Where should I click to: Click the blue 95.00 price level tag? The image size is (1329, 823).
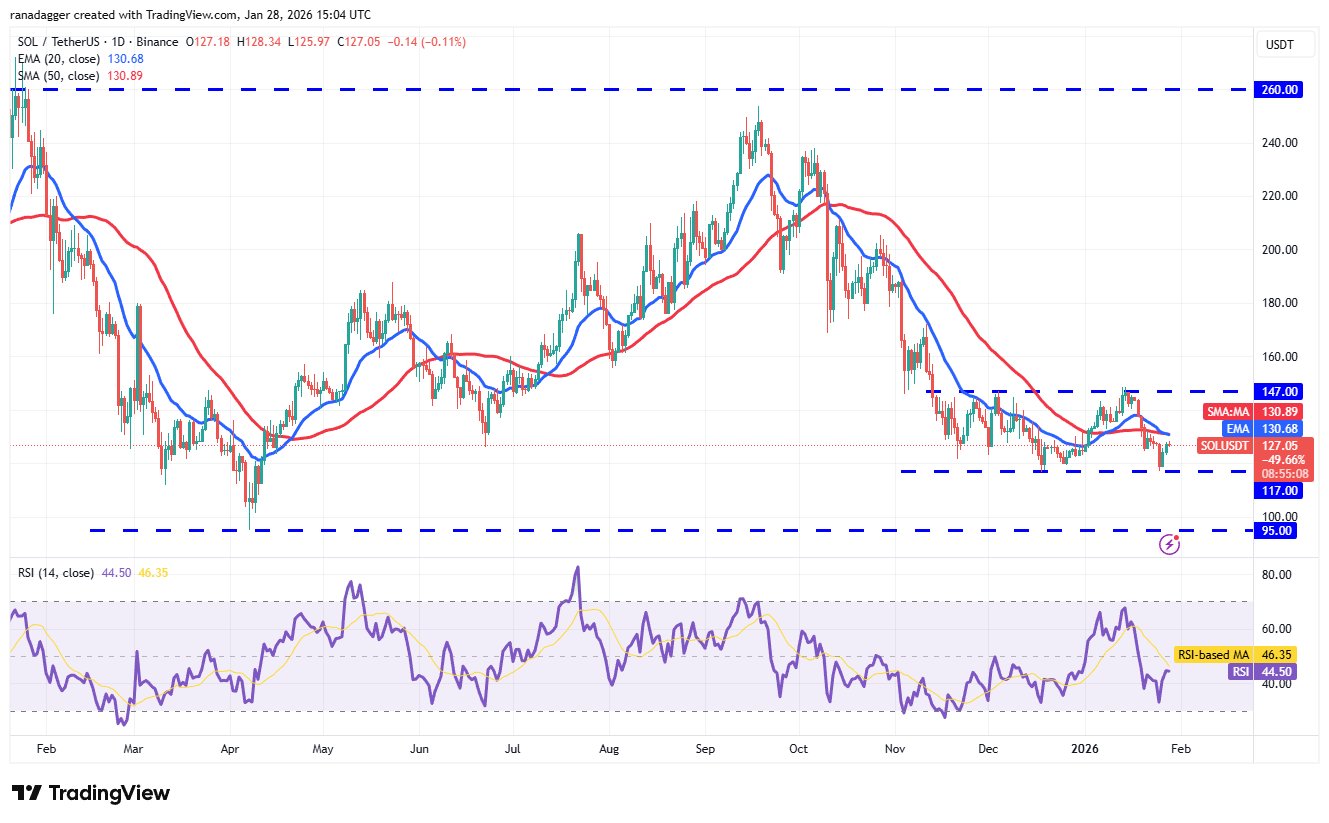tap(1281, 530)
